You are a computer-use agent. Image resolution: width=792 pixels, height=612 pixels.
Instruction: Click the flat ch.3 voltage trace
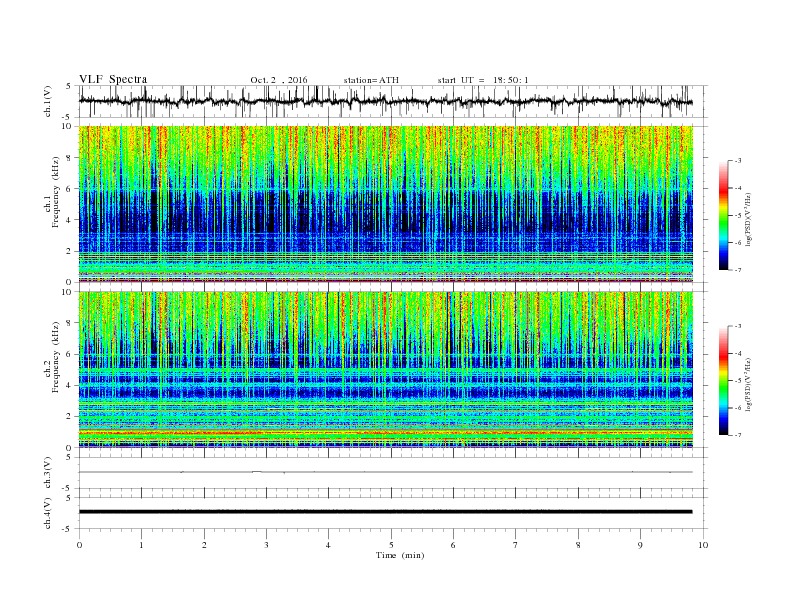[x=385, y=472]
